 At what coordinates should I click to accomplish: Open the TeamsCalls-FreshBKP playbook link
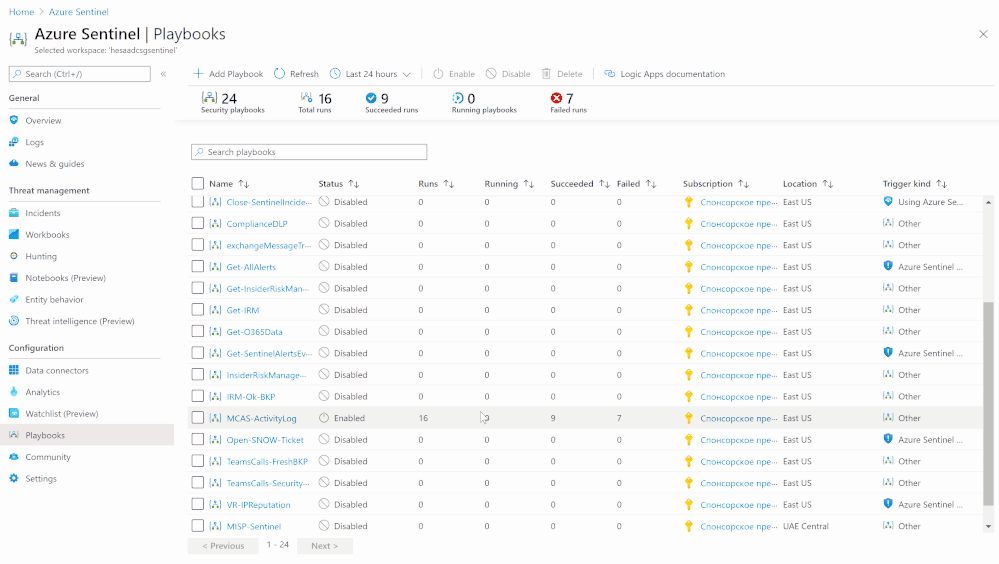tap(267, 461)
